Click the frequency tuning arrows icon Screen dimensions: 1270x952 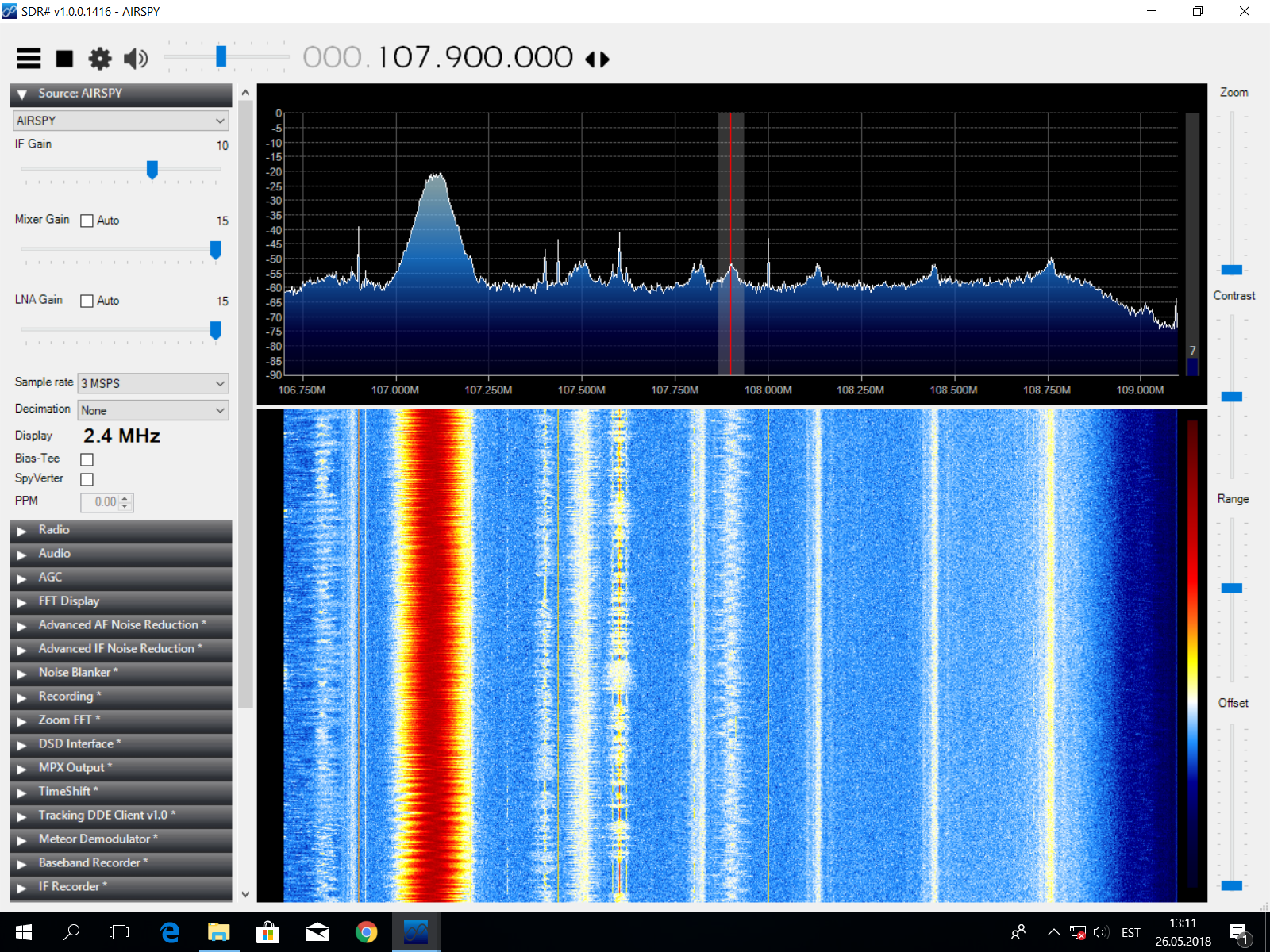pos(597,59)
